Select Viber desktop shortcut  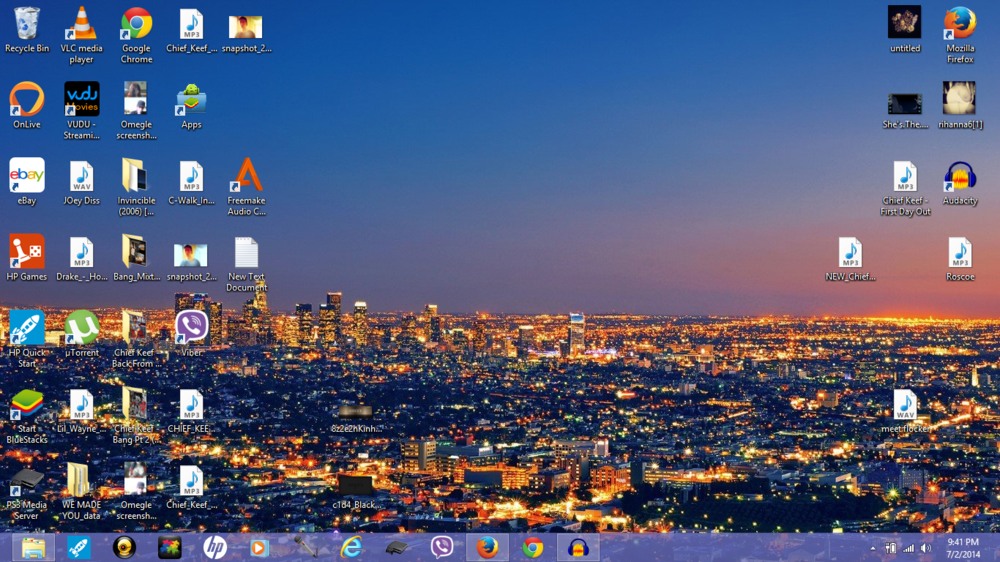pos(191,333)
